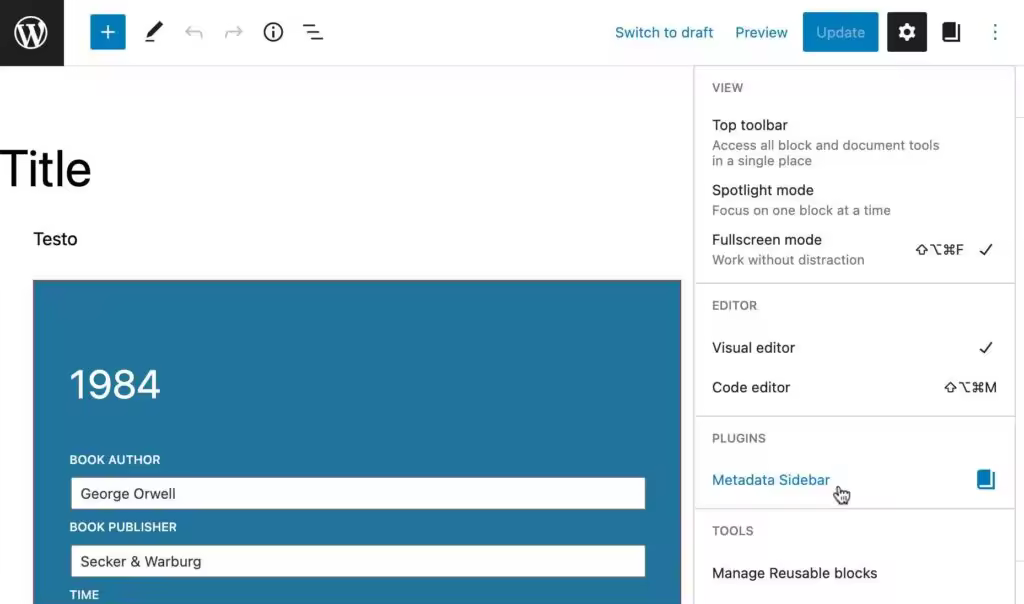Click Switch to draft
Screen dimensions: 1024x604
click(664, 33)
